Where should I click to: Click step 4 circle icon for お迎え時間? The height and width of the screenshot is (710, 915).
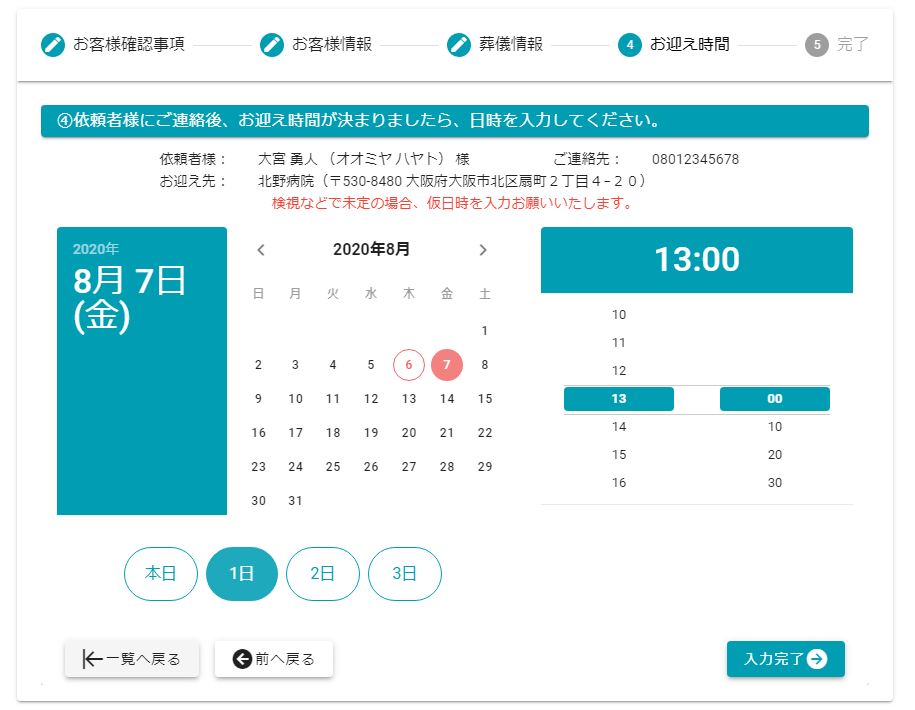click(x=629, y=45)
